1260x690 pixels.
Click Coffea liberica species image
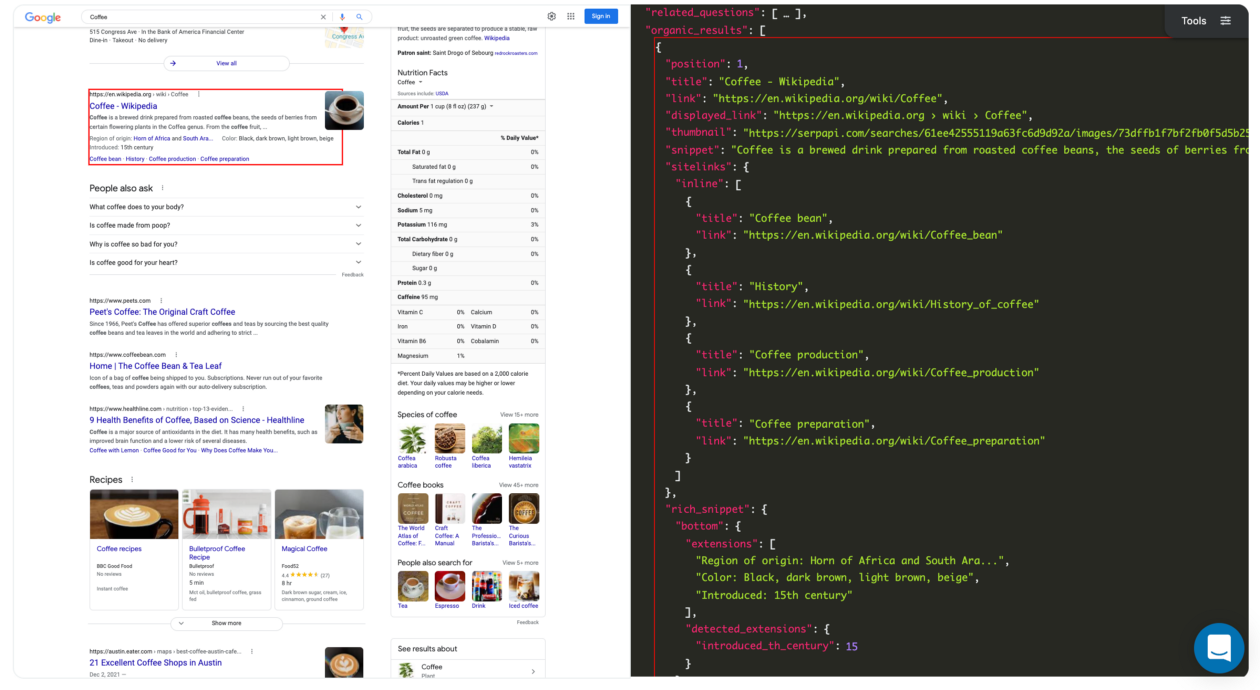click(487, 439)
